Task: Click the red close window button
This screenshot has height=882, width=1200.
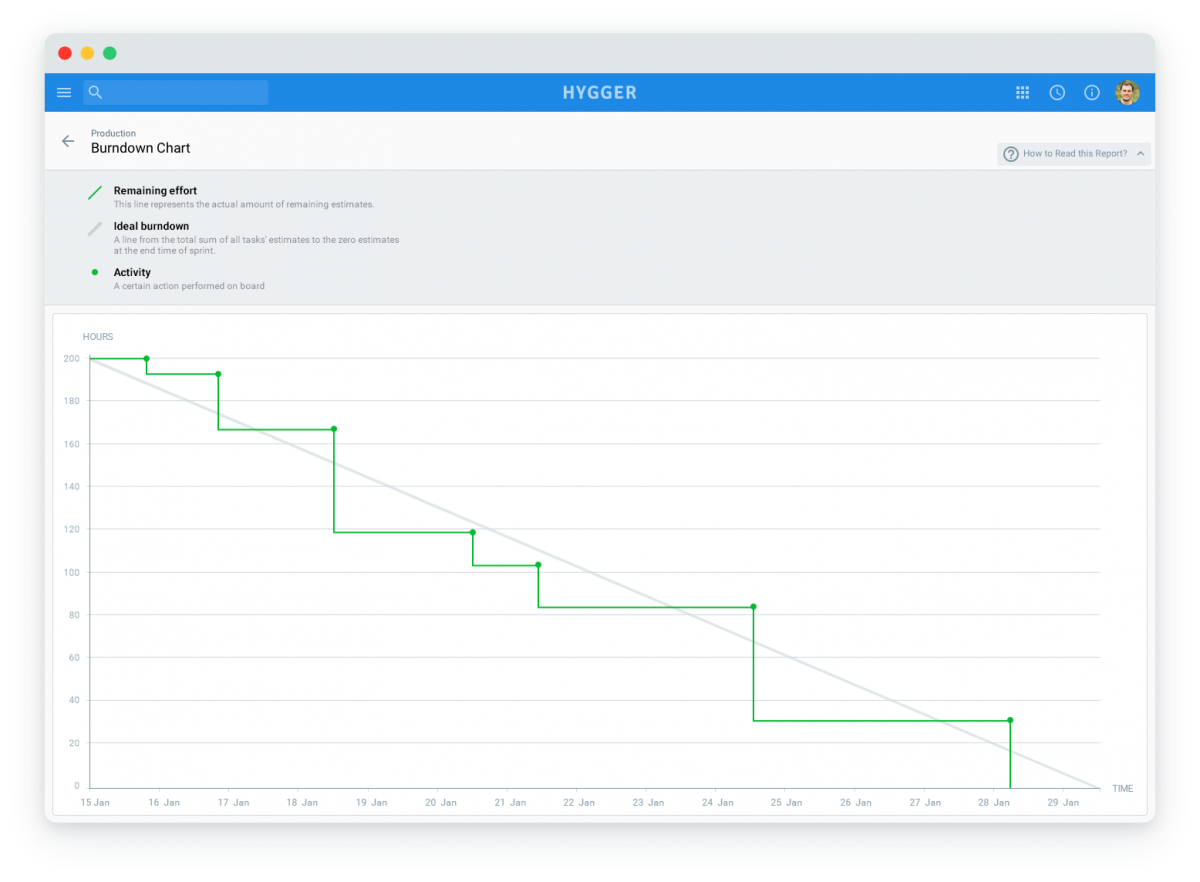Action: (65, 53)
